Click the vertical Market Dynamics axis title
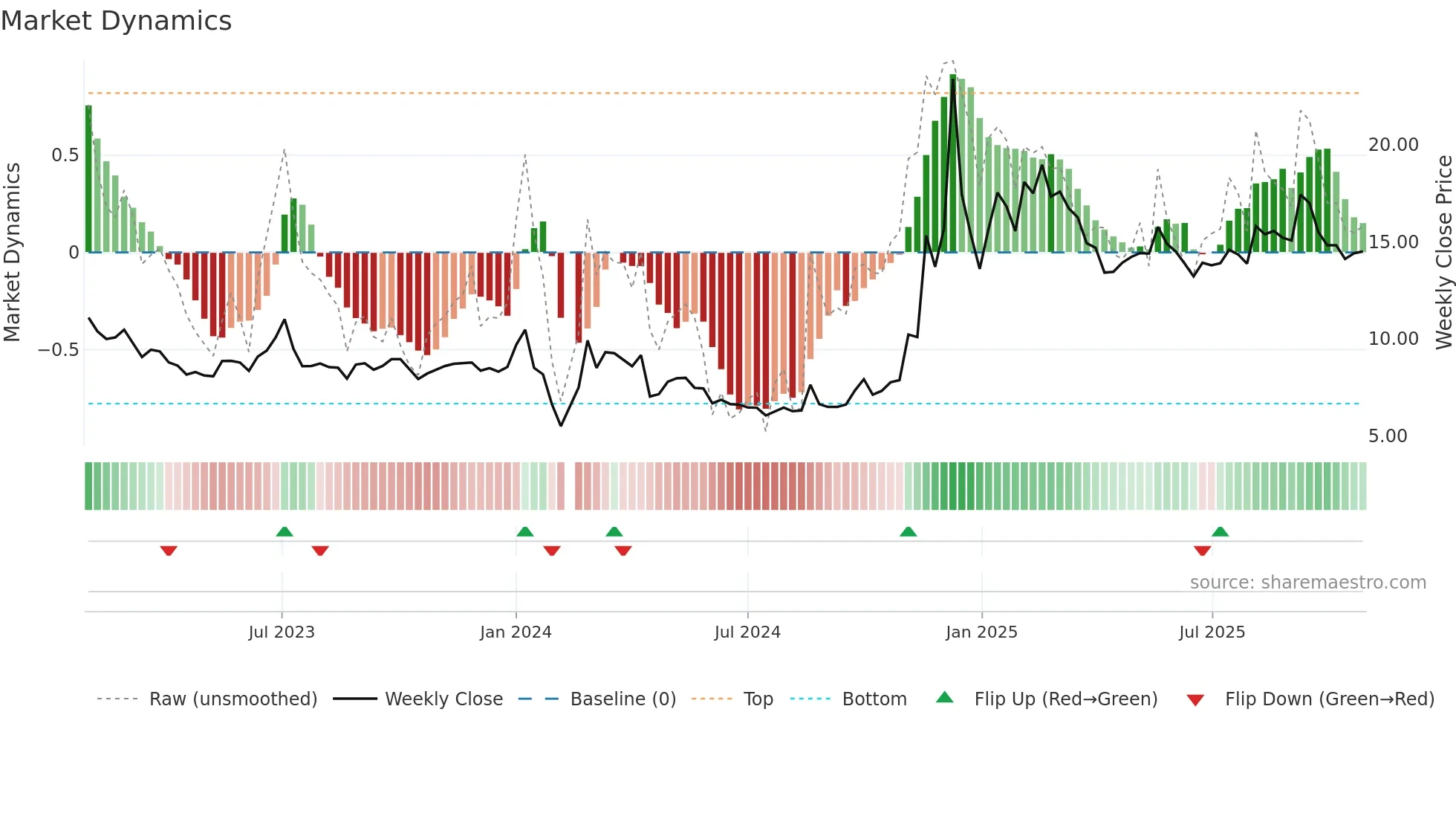This screenshot has height=819, width=1456. tap(12, 253)
